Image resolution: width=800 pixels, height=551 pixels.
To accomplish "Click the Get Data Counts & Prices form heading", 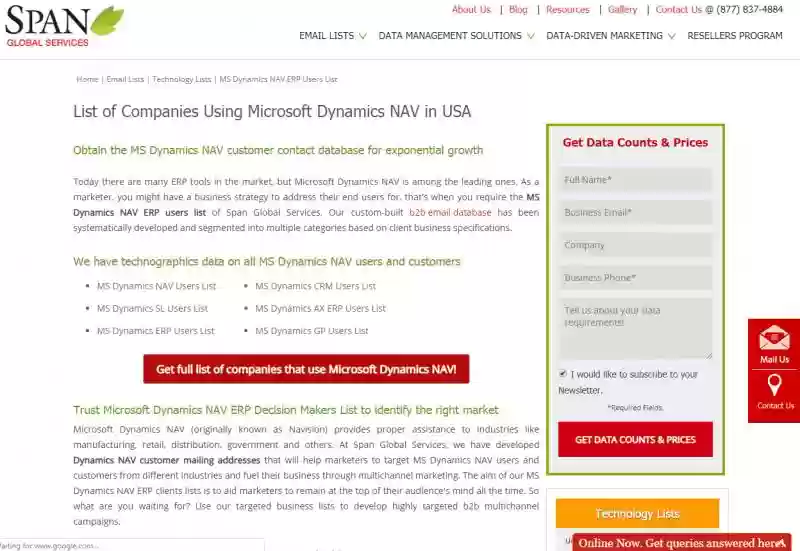I will pyautogui.click(x=635, y=142).
